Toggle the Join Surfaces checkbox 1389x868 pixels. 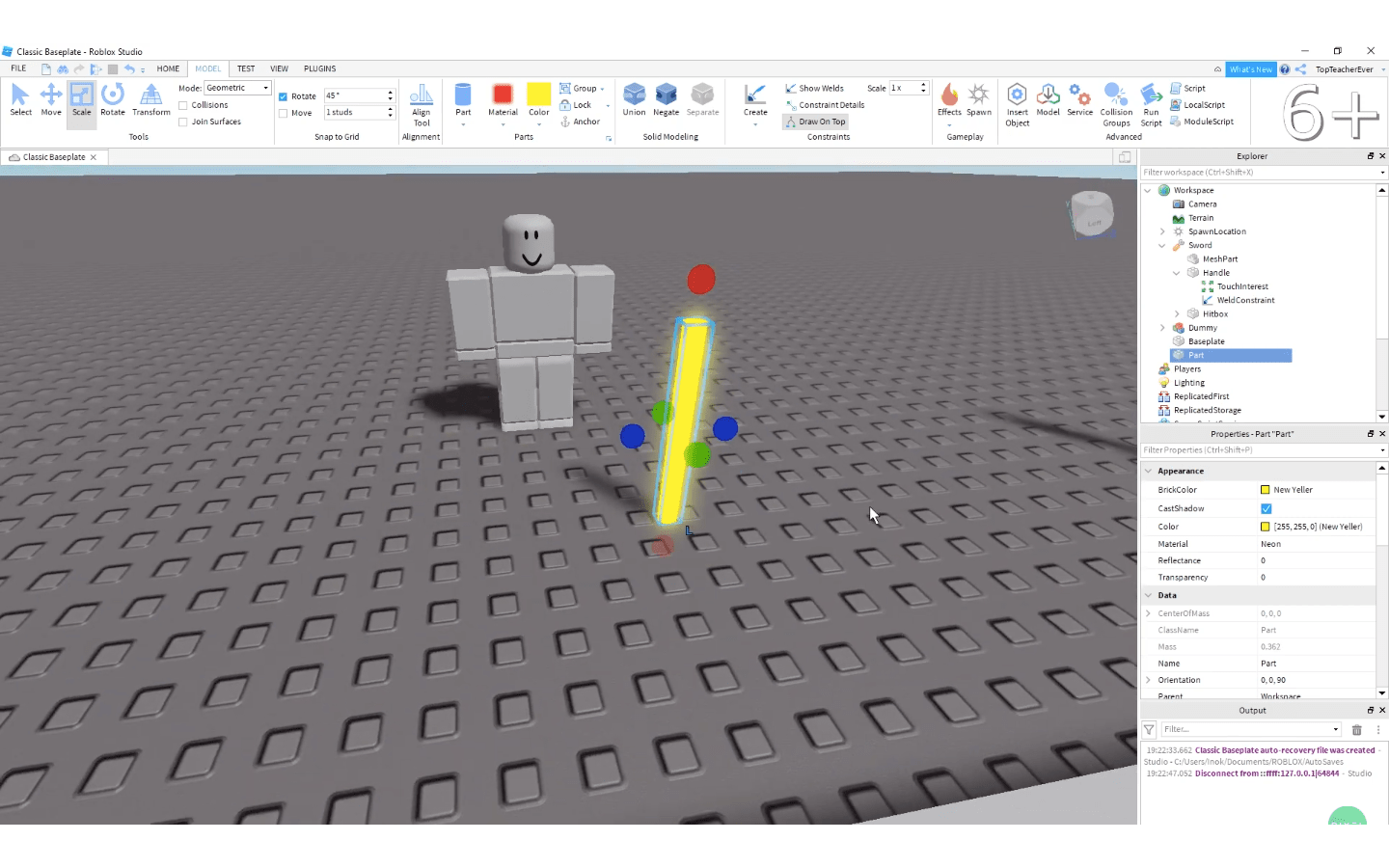tap(183, 122)
